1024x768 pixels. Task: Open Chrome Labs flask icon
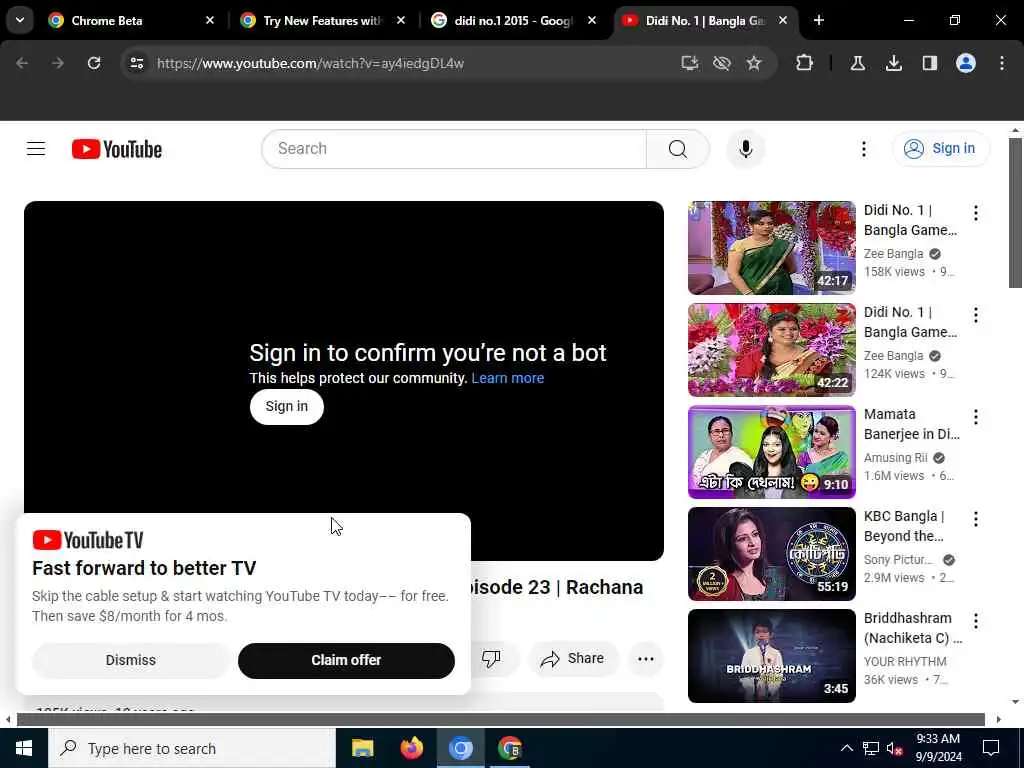click(857, 63)
